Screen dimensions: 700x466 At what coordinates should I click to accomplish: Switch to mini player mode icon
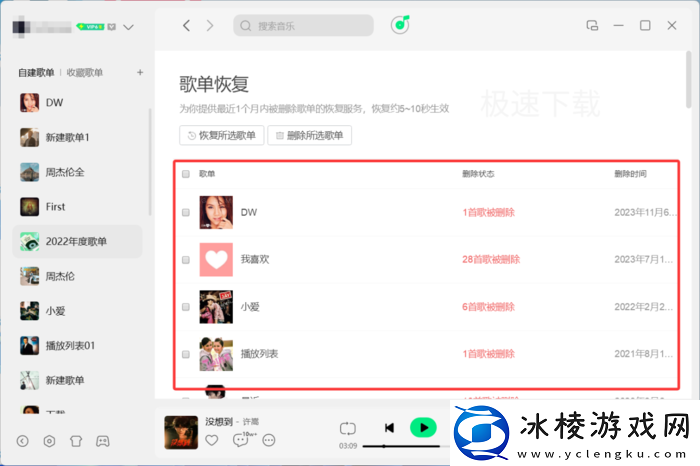click(x=592, y=25)
